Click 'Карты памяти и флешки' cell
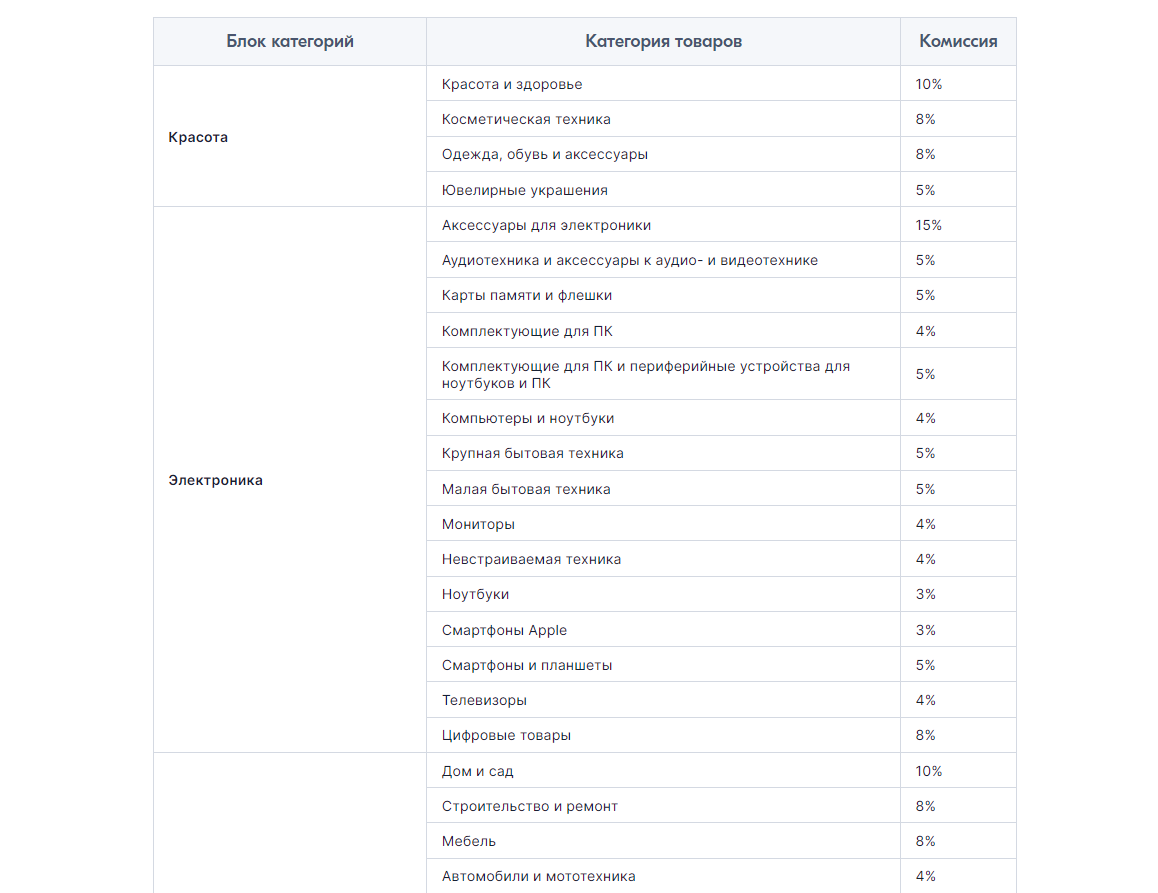The height and width of the screenshot is (893, 1158). coord(663,295)
